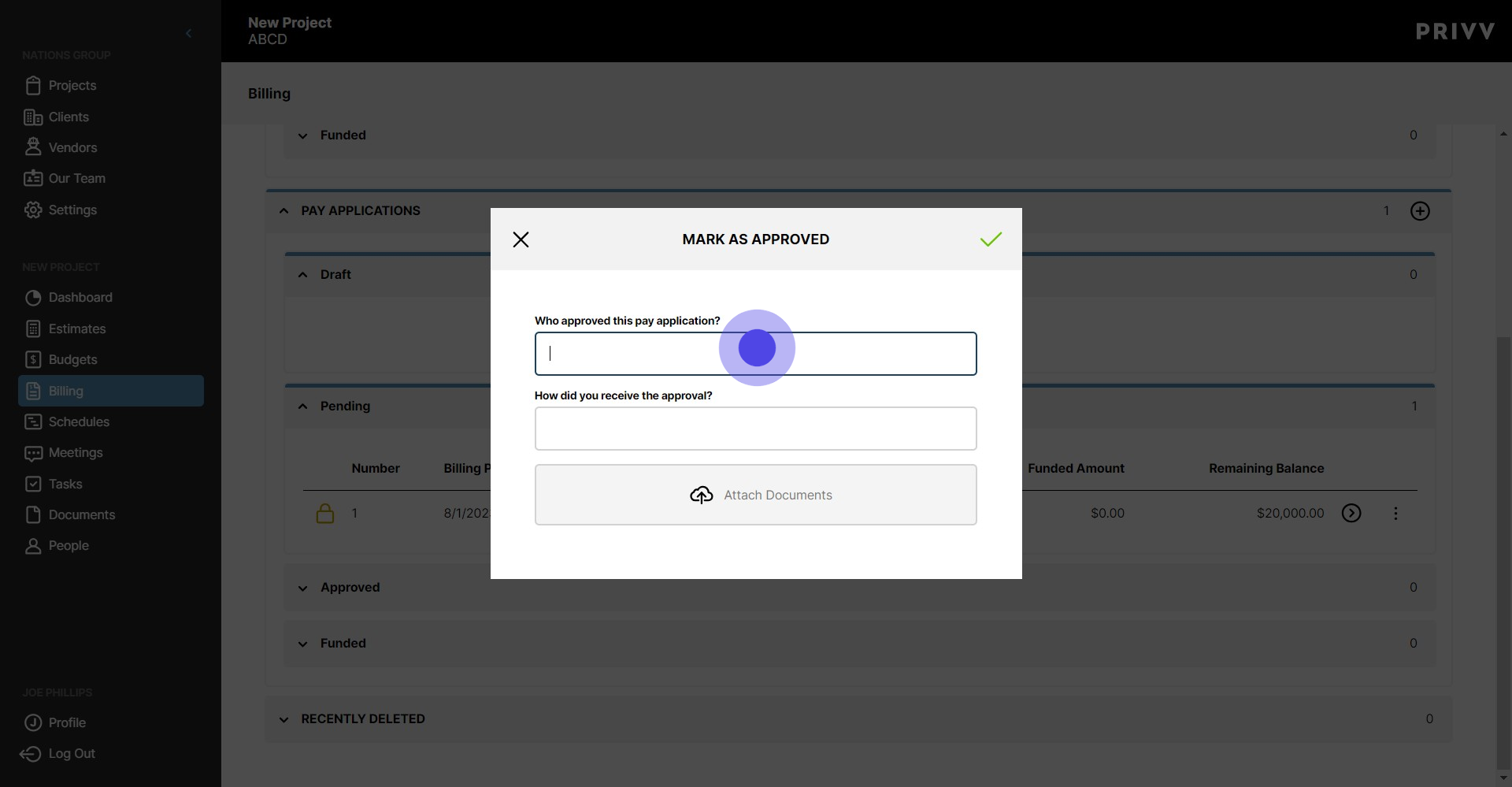Image resolution: width=1512 pixels, height=787 pixels.
Task: Open People page
Action: [69, 545]
